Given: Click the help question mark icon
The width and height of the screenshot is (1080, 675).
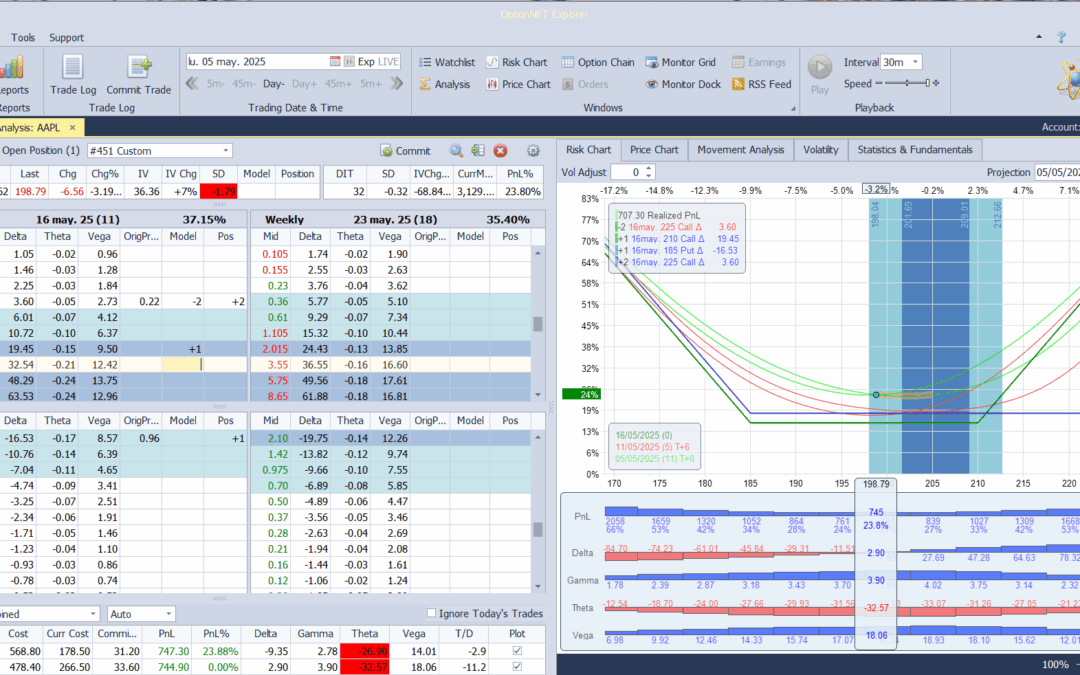Looking at the screenshot, I should tap(1061, 37).
